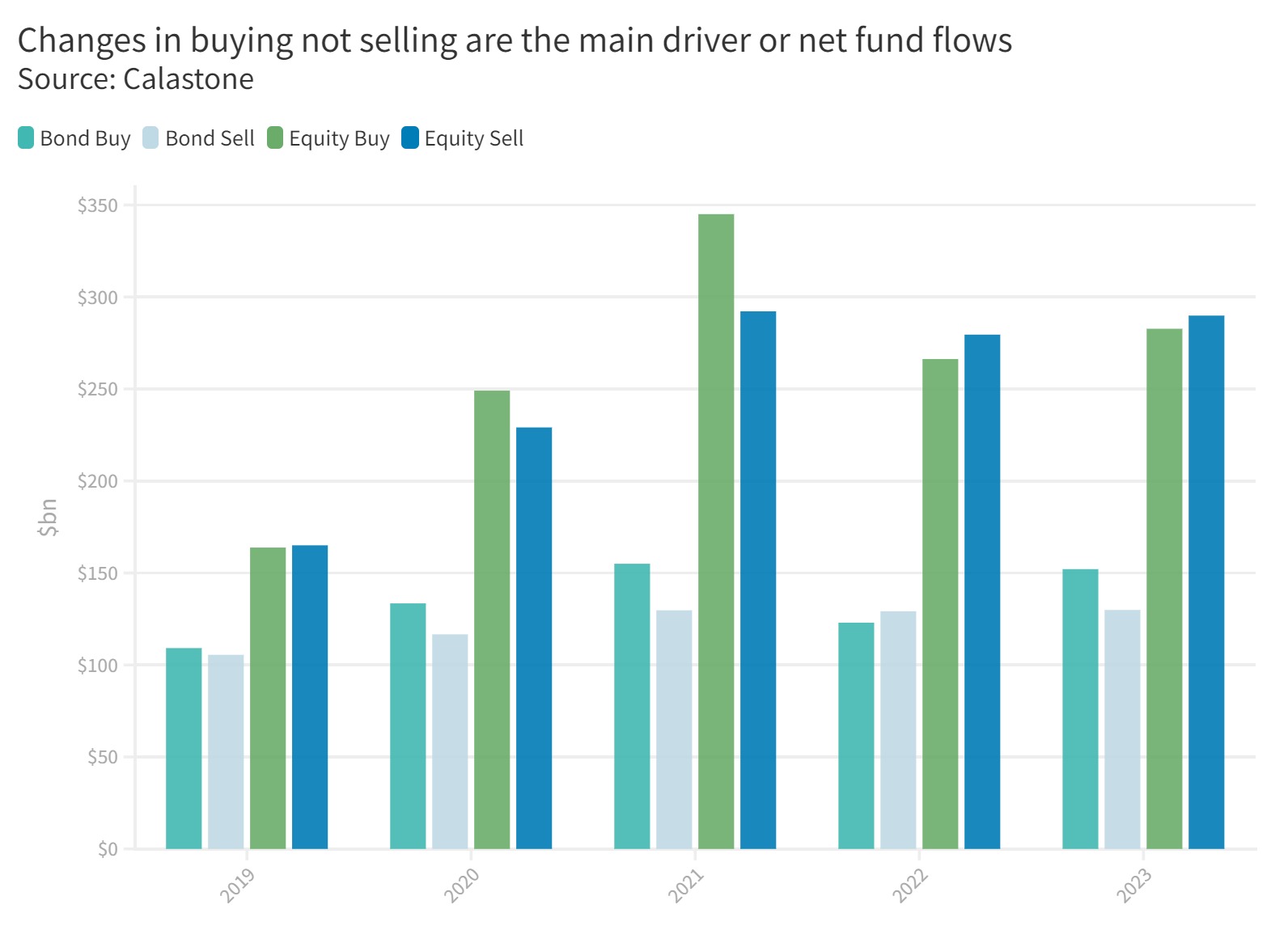The width and height of the screenshot is (1288, 930).
Task: Click the Bond Sell legend color swatch
Action: [x=150, y=138]
